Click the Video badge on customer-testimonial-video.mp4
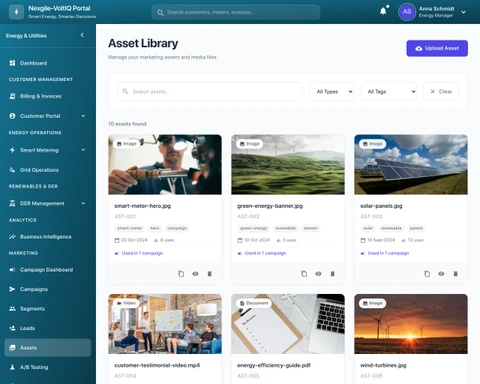This screenshot has height=384, width=480. pyautogui.click(x=126, y=303)
